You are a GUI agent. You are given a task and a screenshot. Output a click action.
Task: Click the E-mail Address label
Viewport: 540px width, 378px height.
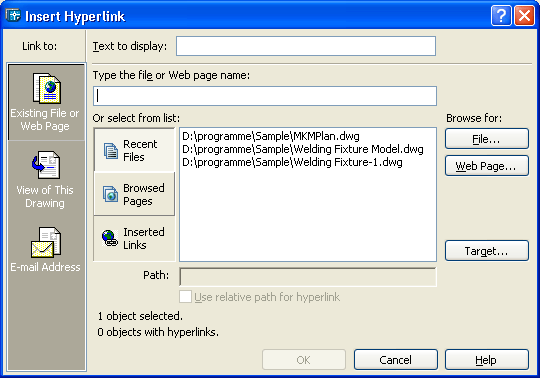pos(45,267)
